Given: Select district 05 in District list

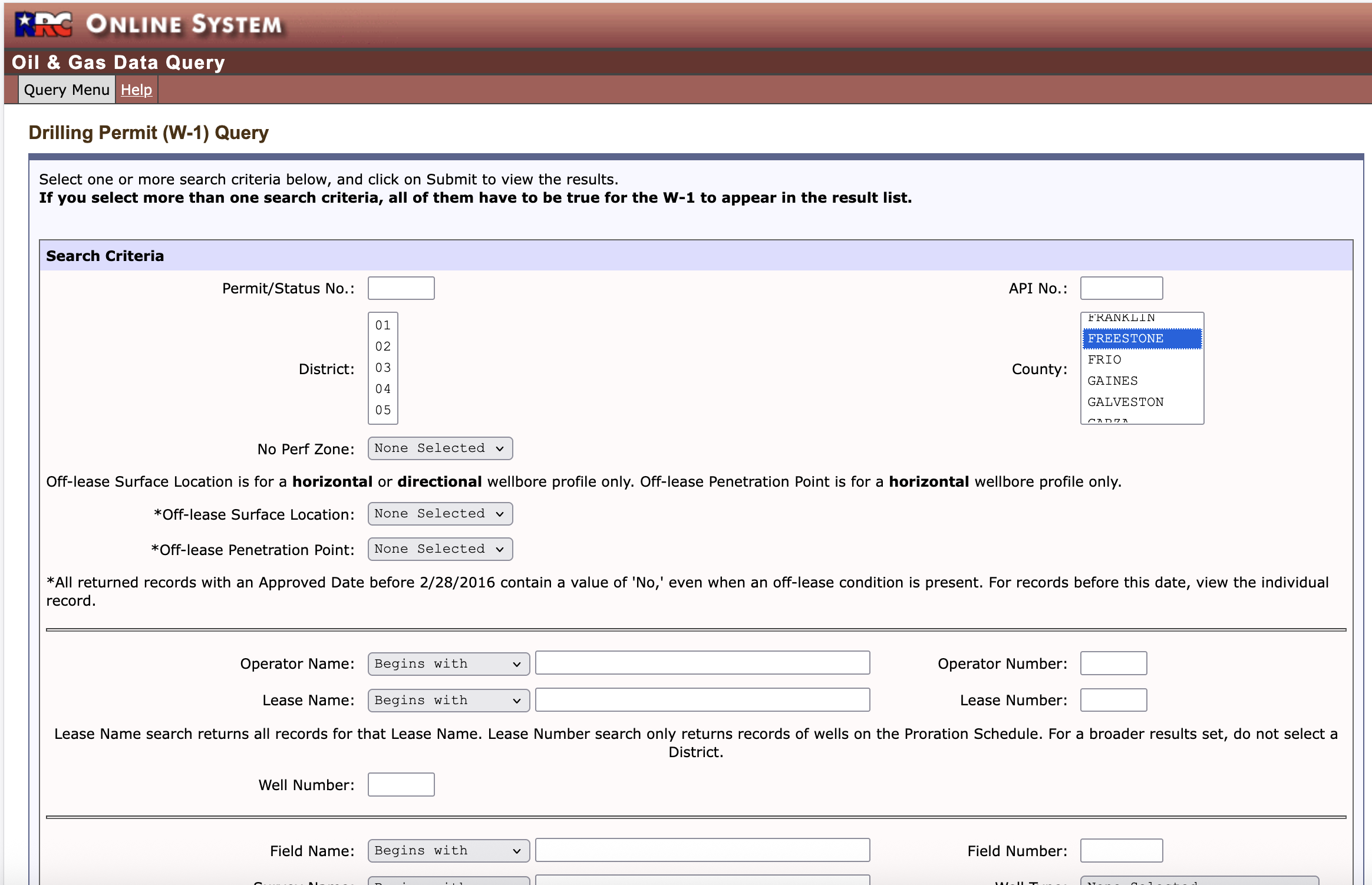Looking at the screenshot, I should (383, 410).
